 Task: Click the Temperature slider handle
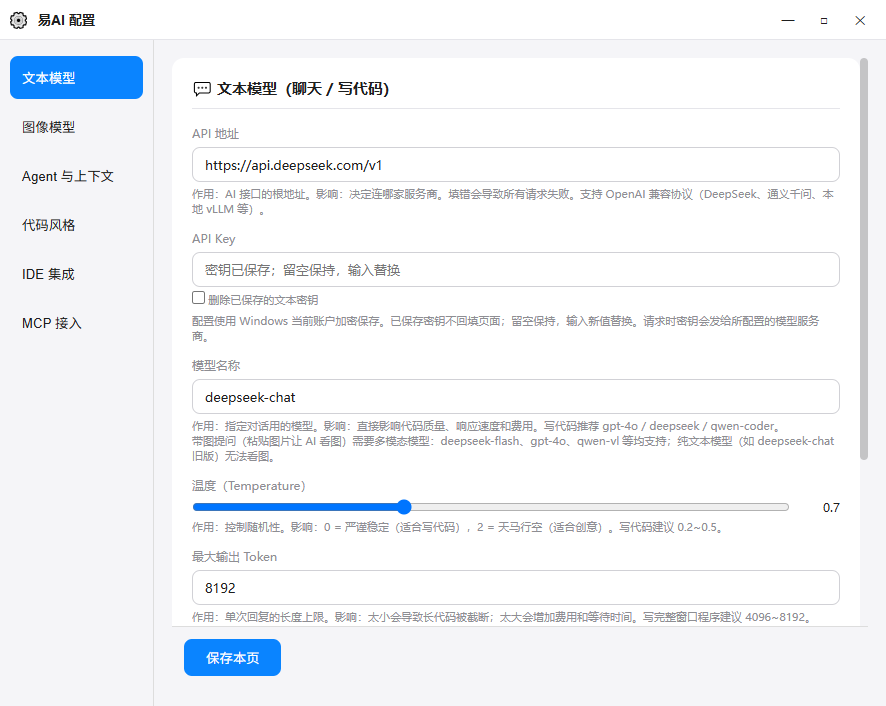tap(404, 507)
